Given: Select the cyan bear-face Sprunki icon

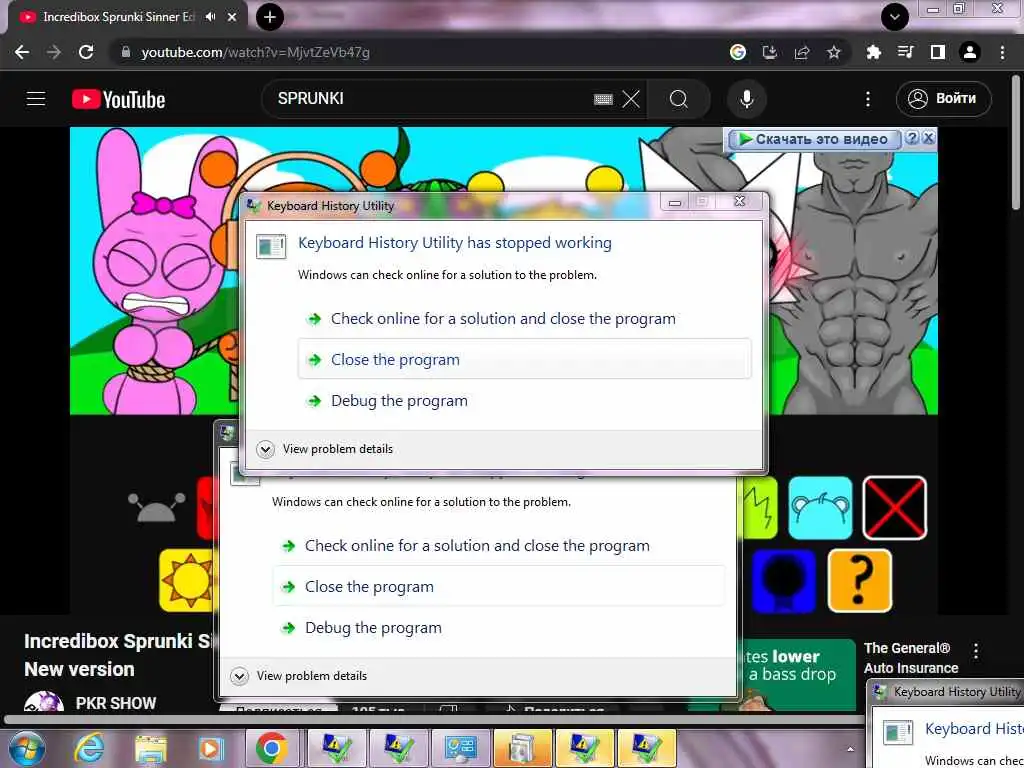Looking at the screenshot, I should pyautogui.click(x=820, y=508).
